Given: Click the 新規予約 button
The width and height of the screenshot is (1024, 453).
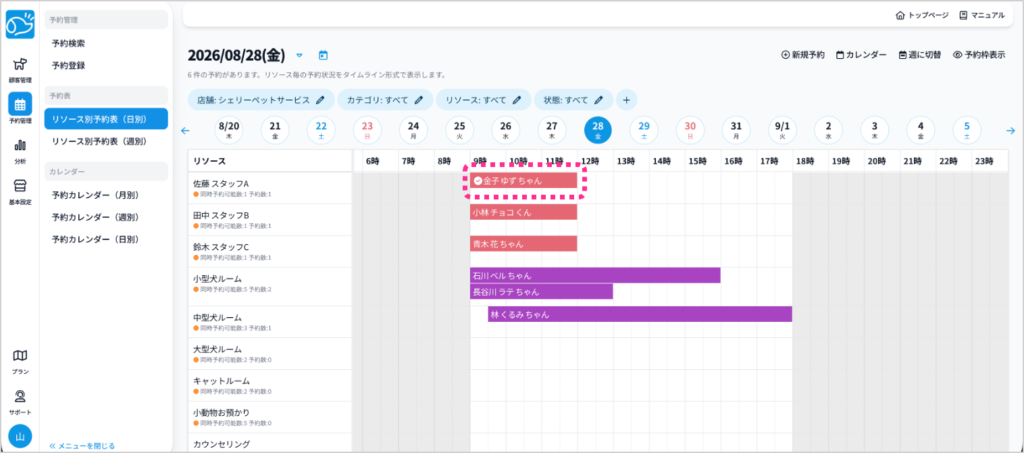Looking at the screenshot, I should click(803, 55).
